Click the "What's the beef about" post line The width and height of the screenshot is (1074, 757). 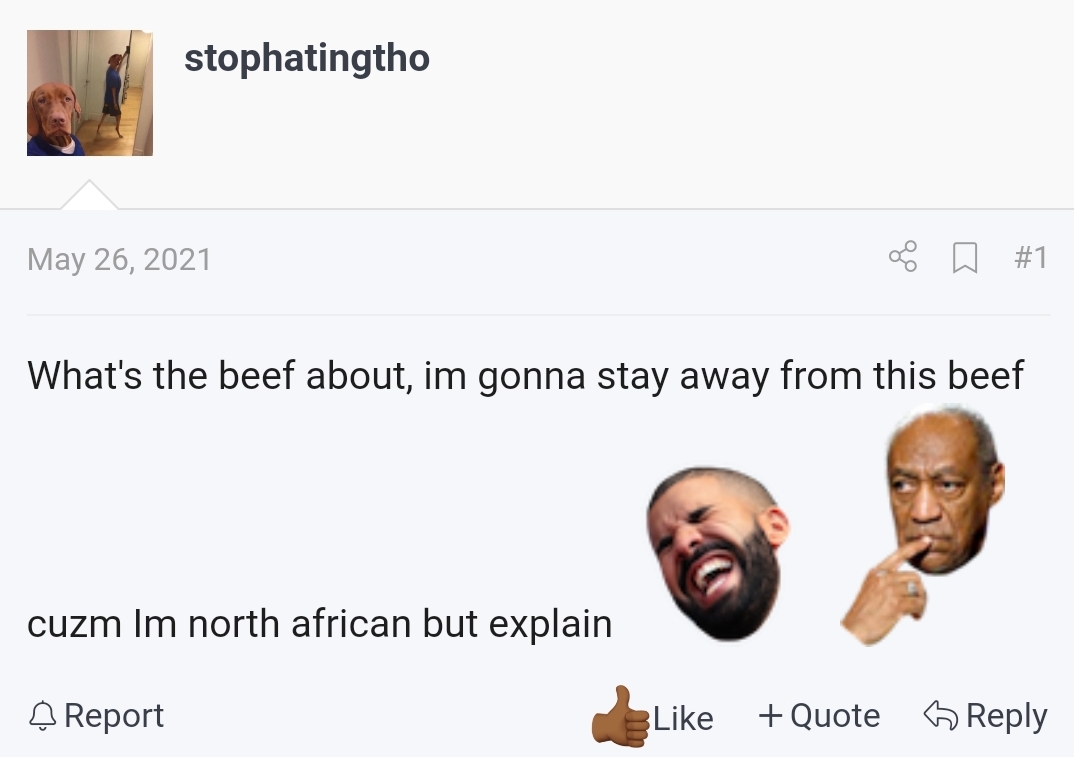tap(525, 376)
